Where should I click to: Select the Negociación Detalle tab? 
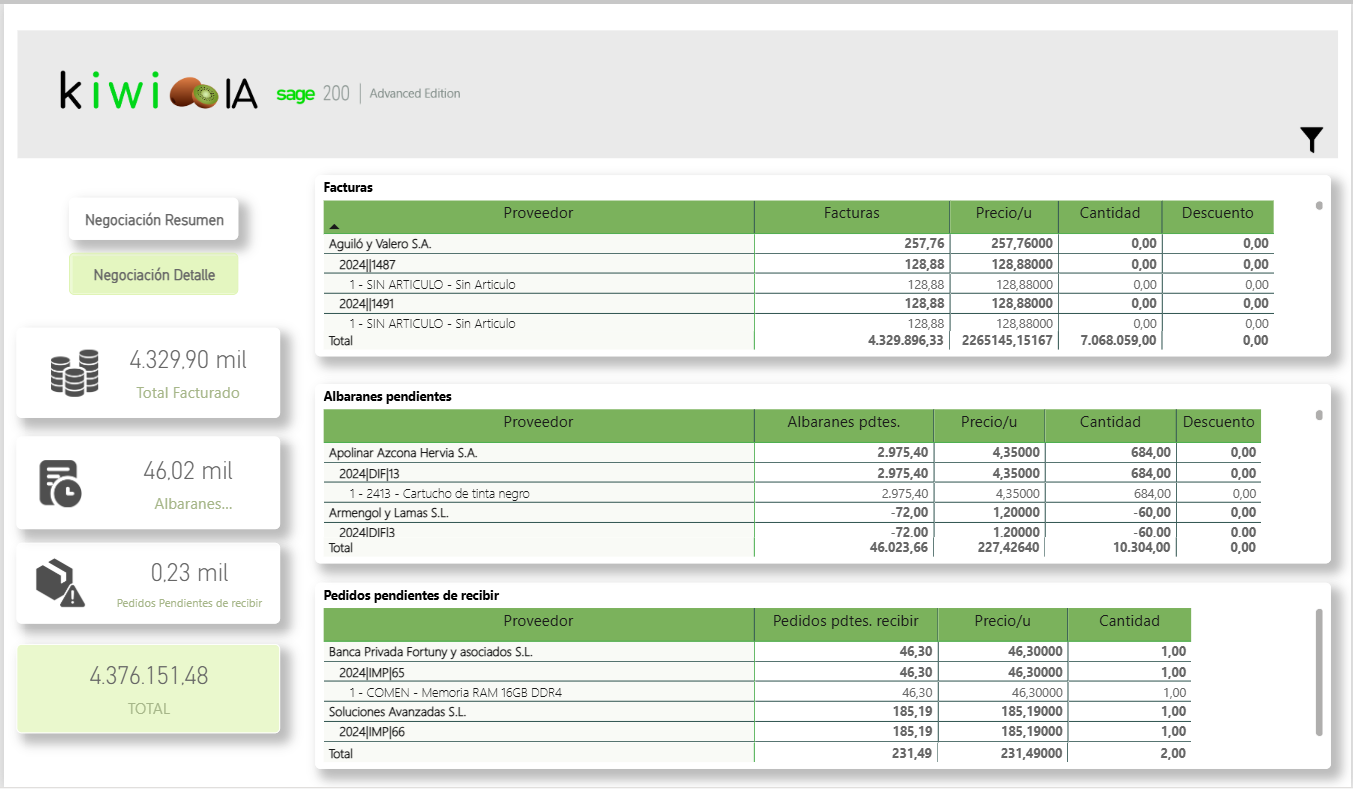click(154, 275)
